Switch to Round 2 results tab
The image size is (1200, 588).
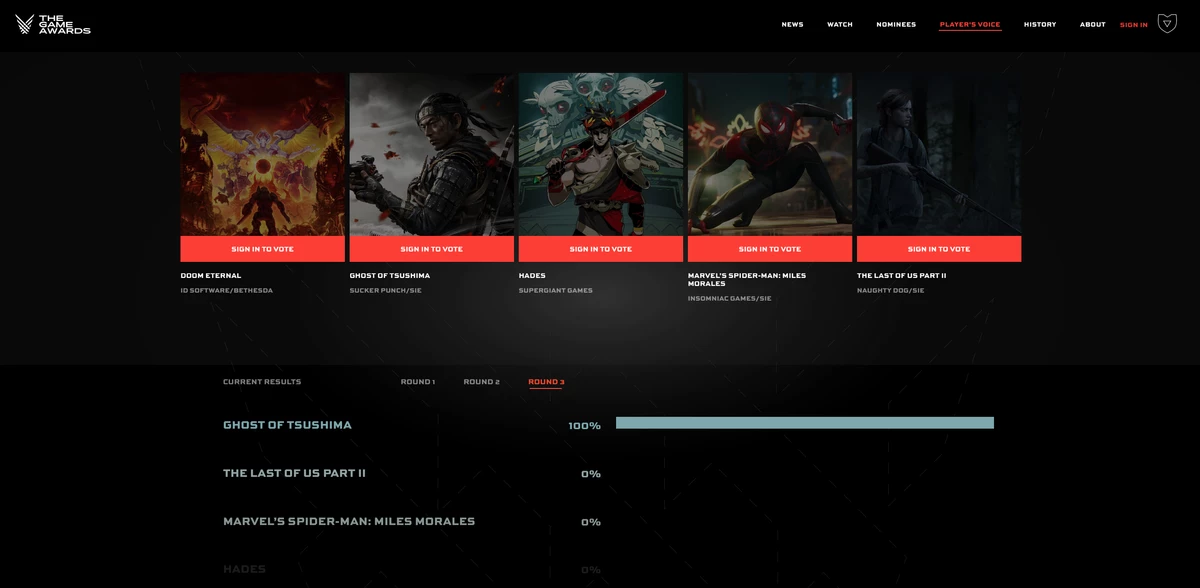481,382
